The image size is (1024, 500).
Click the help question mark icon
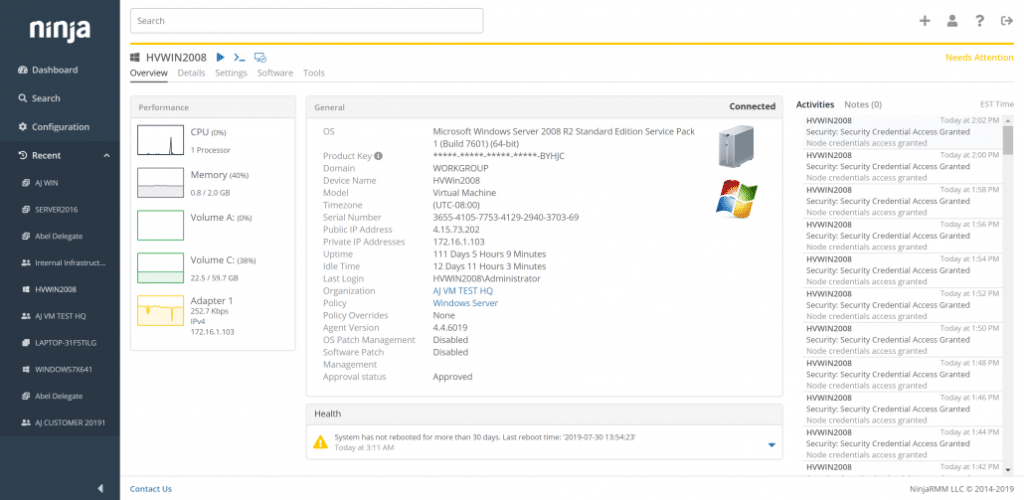(x=980, y=21)
